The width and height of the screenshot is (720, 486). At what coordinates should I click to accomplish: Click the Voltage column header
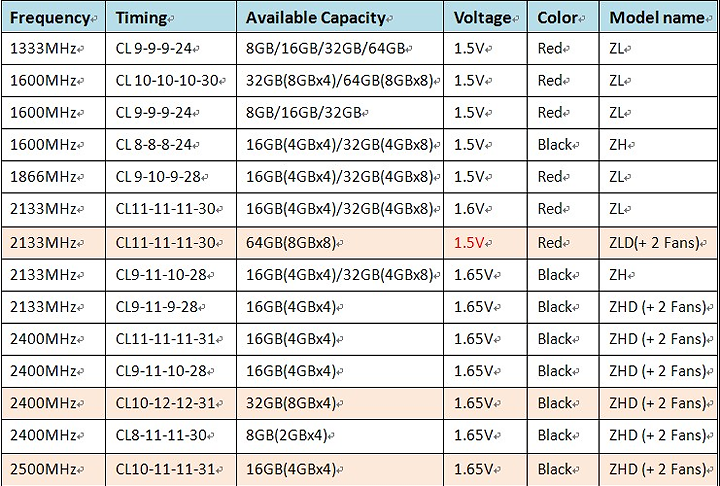(x=485, y=18)
